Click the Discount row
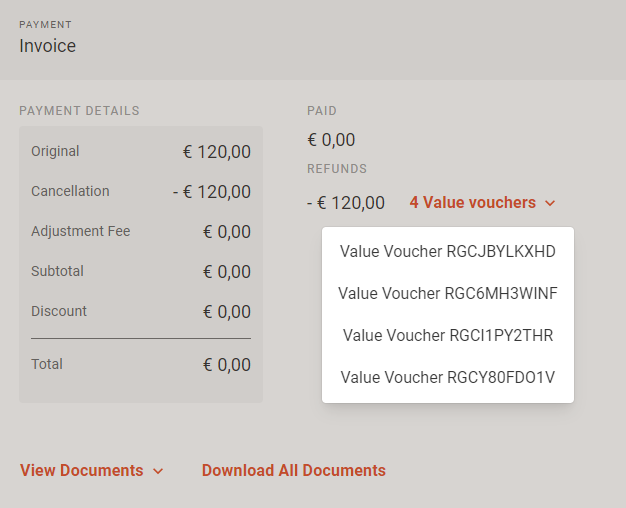 [141, 312]
